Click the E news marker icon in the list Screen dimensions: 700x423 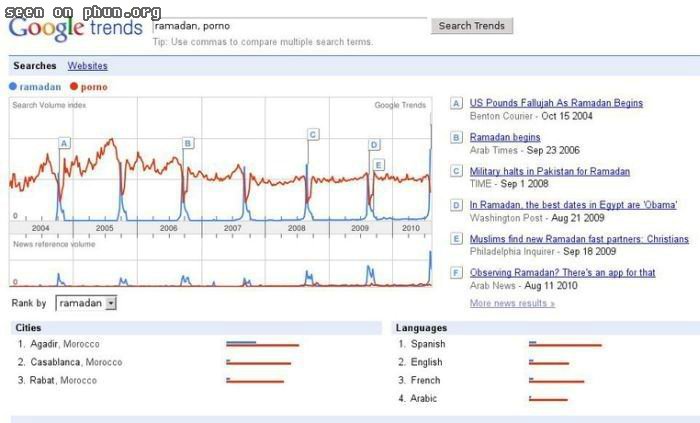[x=456, y=239]
